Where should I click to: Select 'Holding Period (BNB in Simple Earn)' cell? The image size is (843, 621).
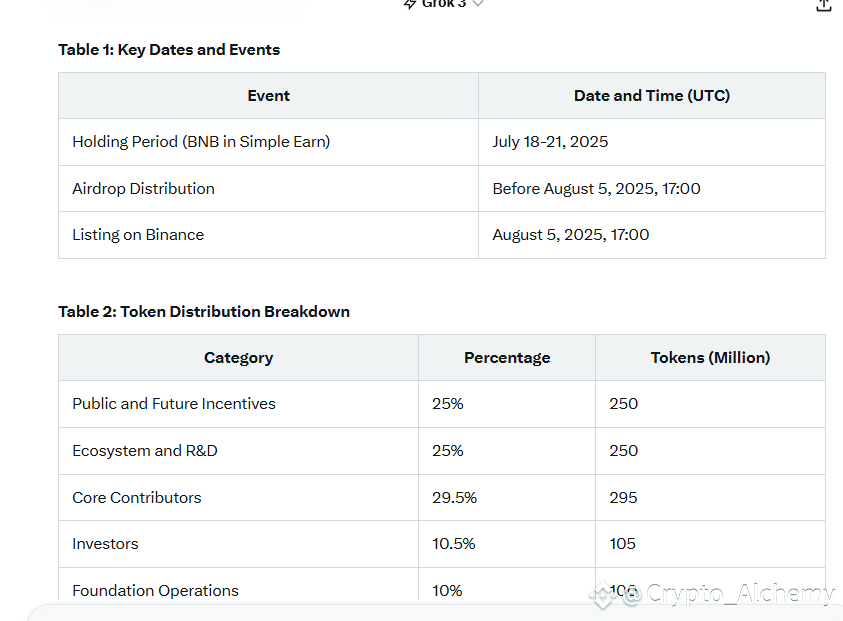coord(268,142)
